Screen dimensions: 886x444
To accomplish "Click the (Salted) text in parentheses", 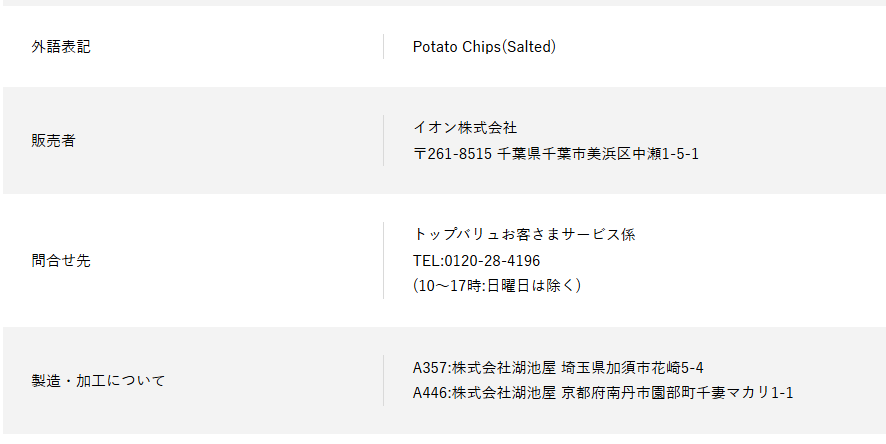I will 528,47.
